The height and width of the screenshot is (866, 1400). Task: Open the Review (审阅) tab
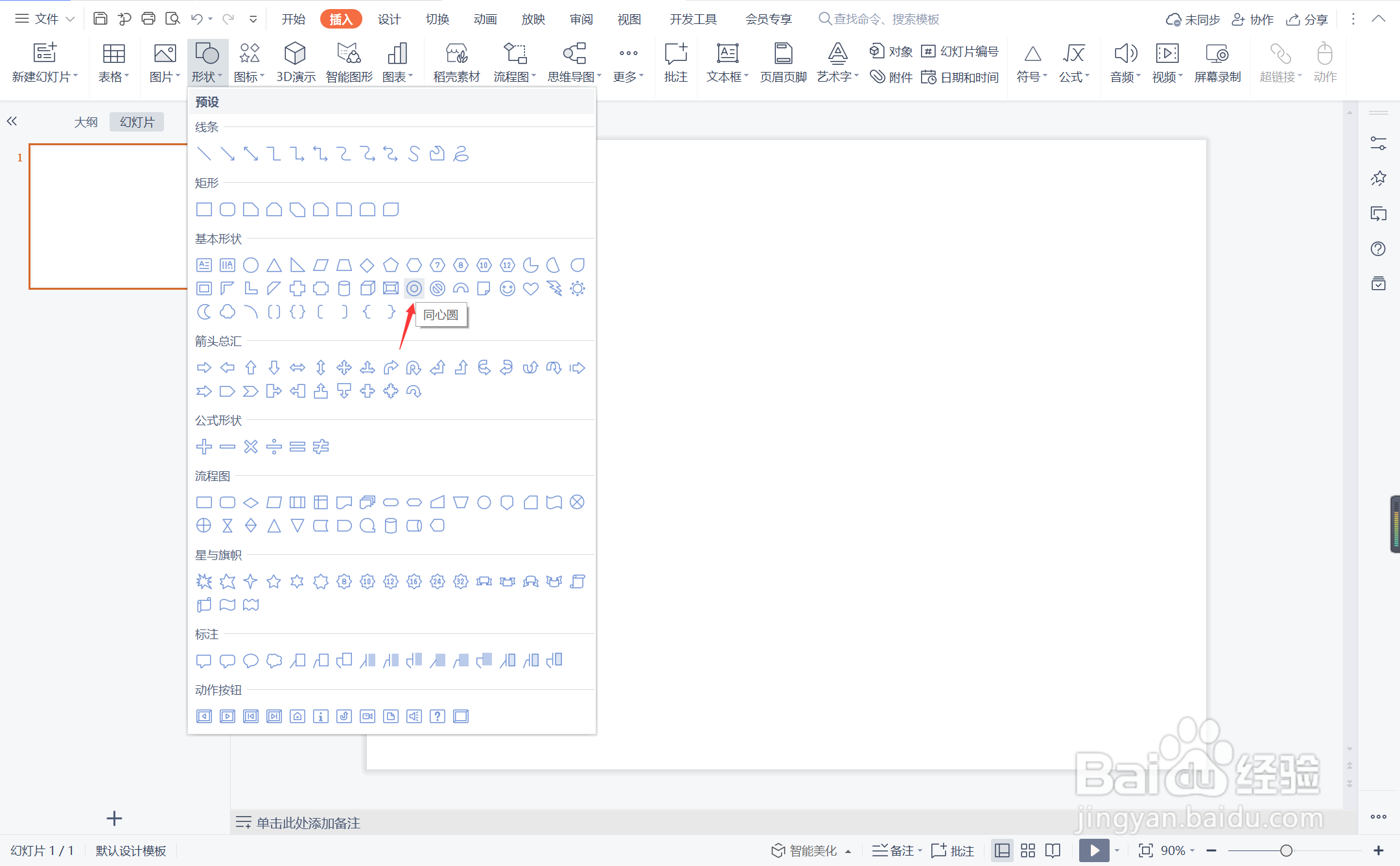(x=581, y=19)
